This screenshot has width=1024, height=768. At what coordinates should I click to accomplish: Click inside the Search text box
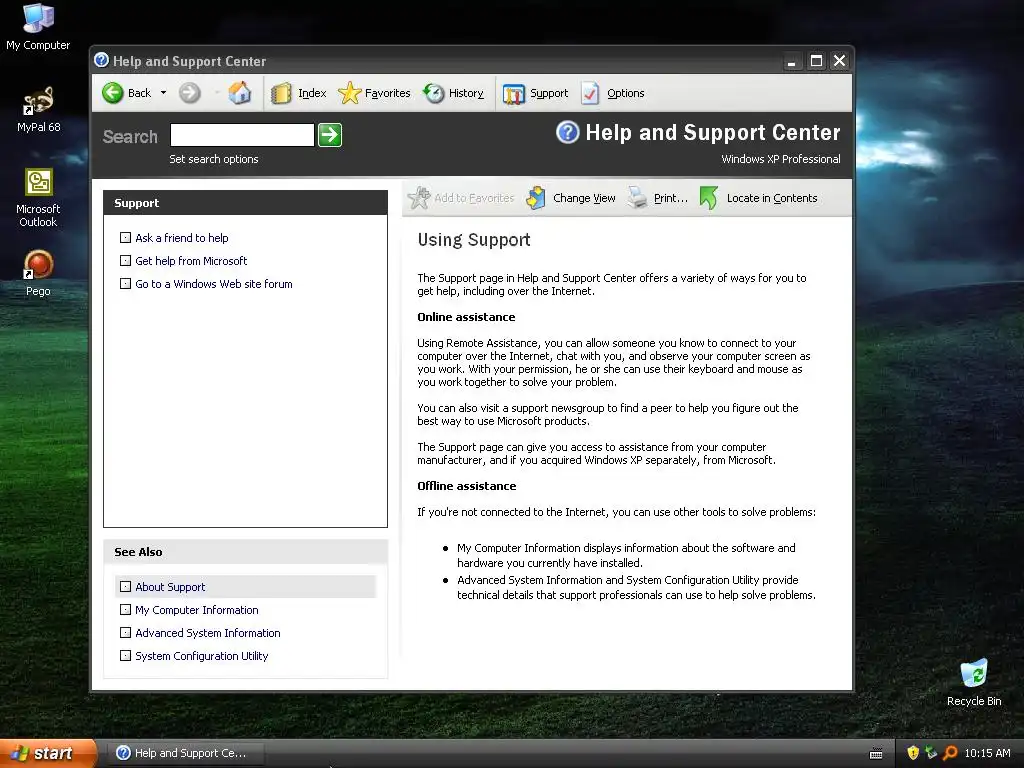click(242, 135)
